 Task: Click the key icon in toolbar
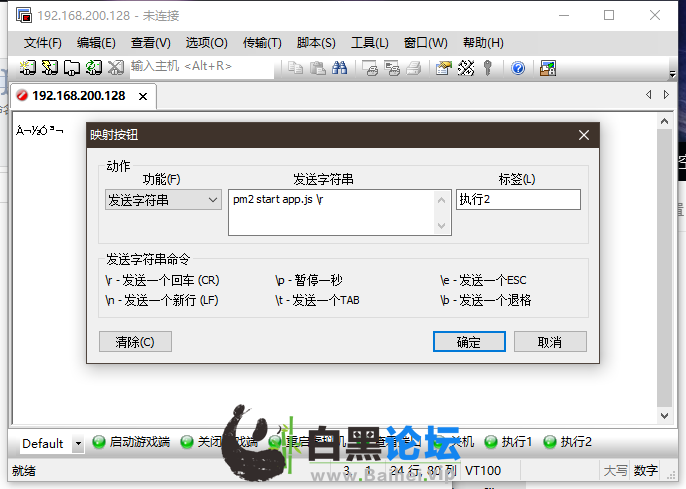(x=488, y=68)
